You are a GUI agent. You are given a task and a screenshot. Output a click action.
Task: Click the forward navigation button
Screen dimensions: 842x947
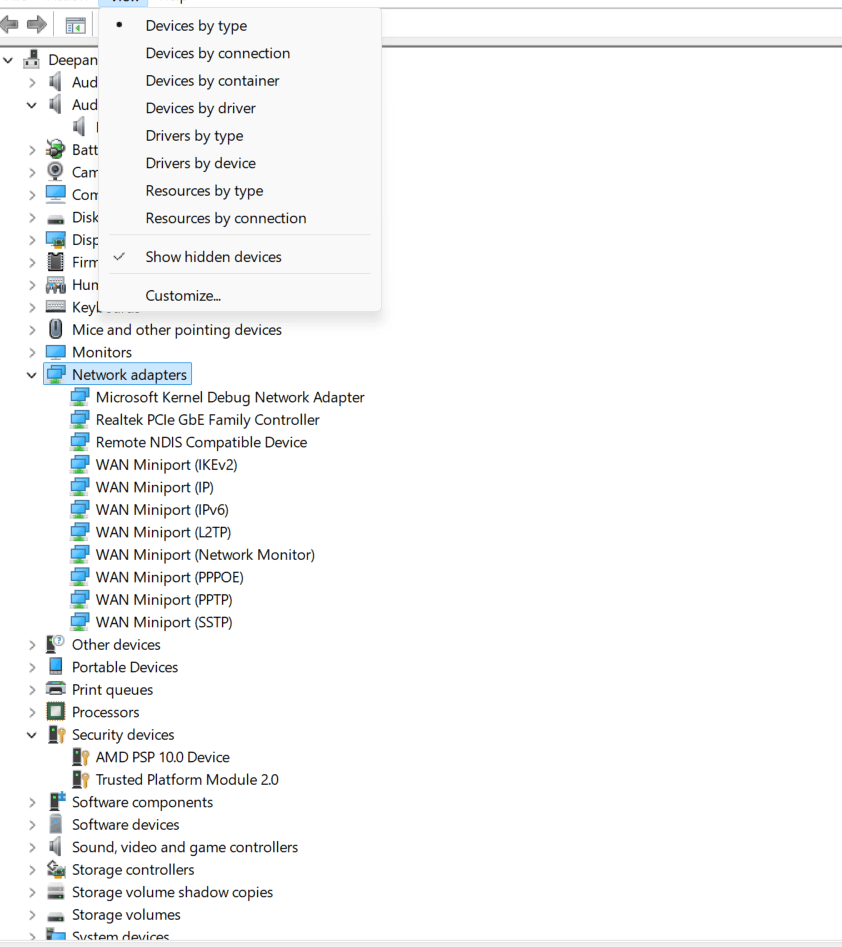[38, 22]
